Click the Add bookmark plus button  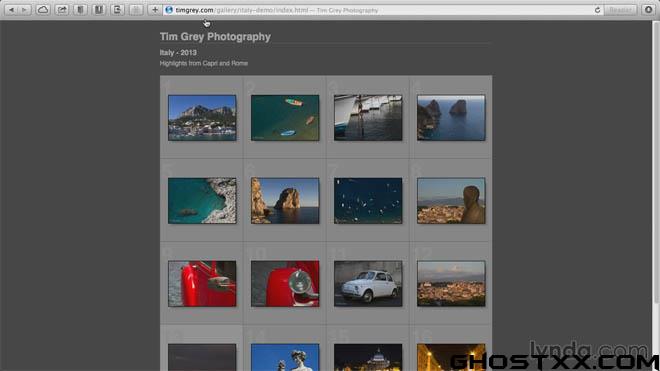[x=154, y=10]
